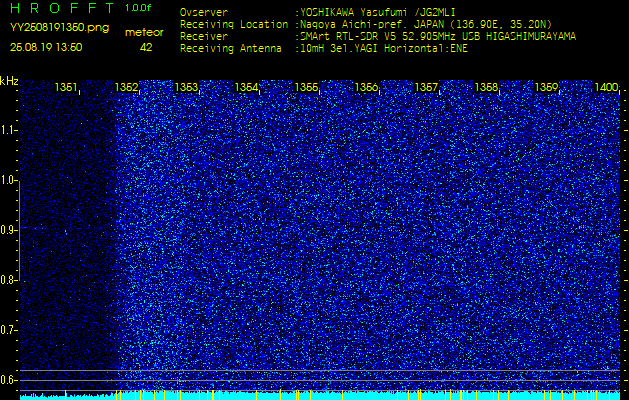Click the Ovserver name line
This screenshot has height=400, width=629.
coord(318,12)
